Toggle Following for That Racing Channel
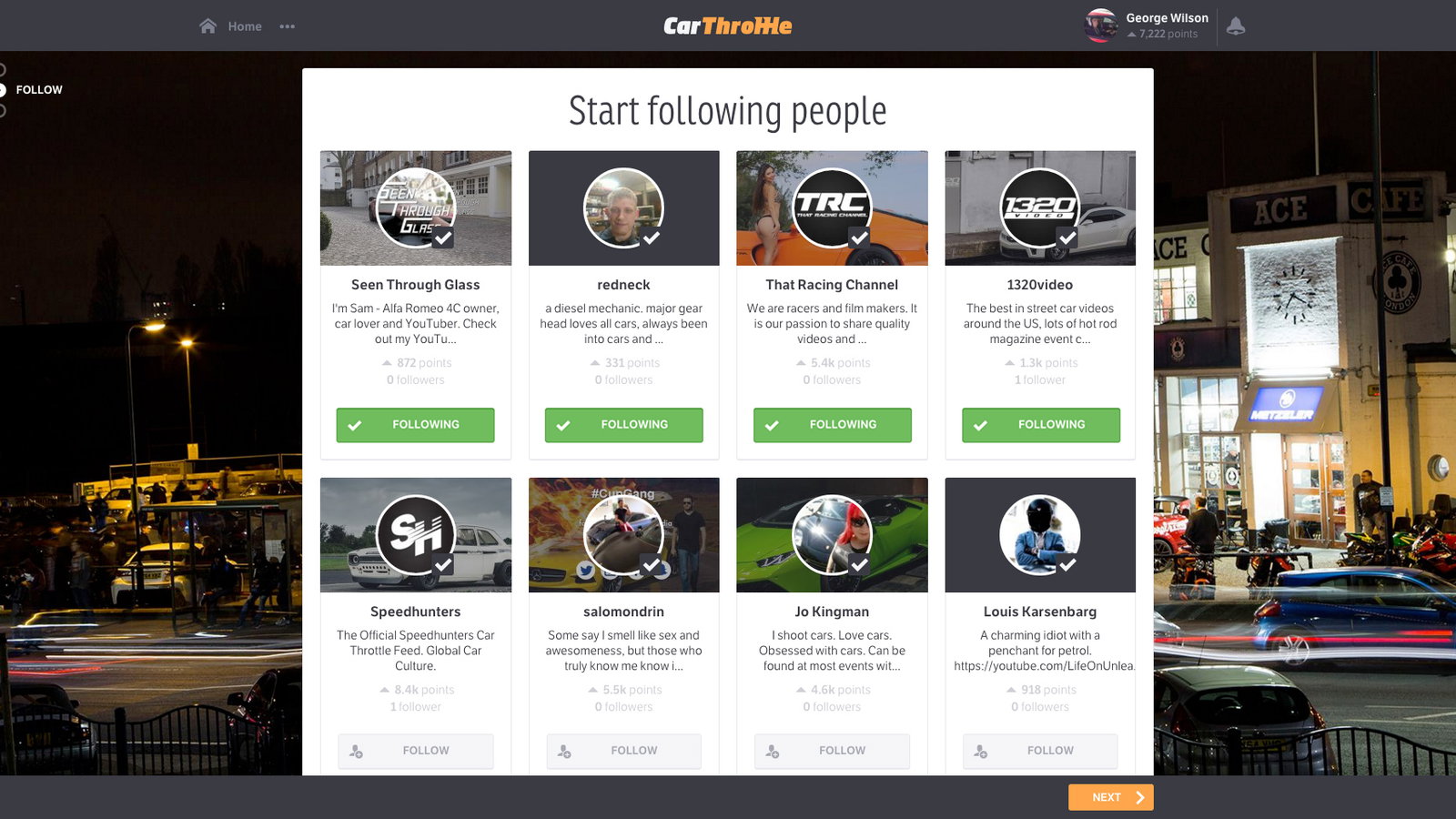 832,425
